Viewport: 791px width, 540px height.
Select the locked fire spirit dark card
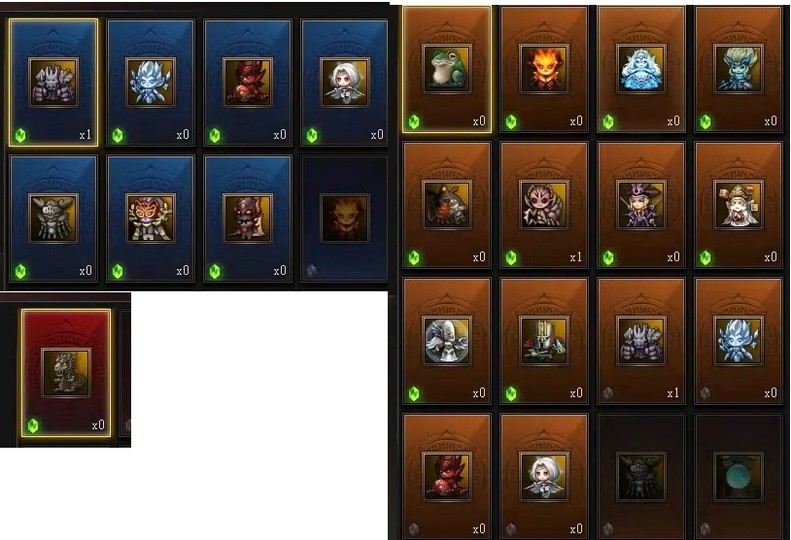coord(345,219)
